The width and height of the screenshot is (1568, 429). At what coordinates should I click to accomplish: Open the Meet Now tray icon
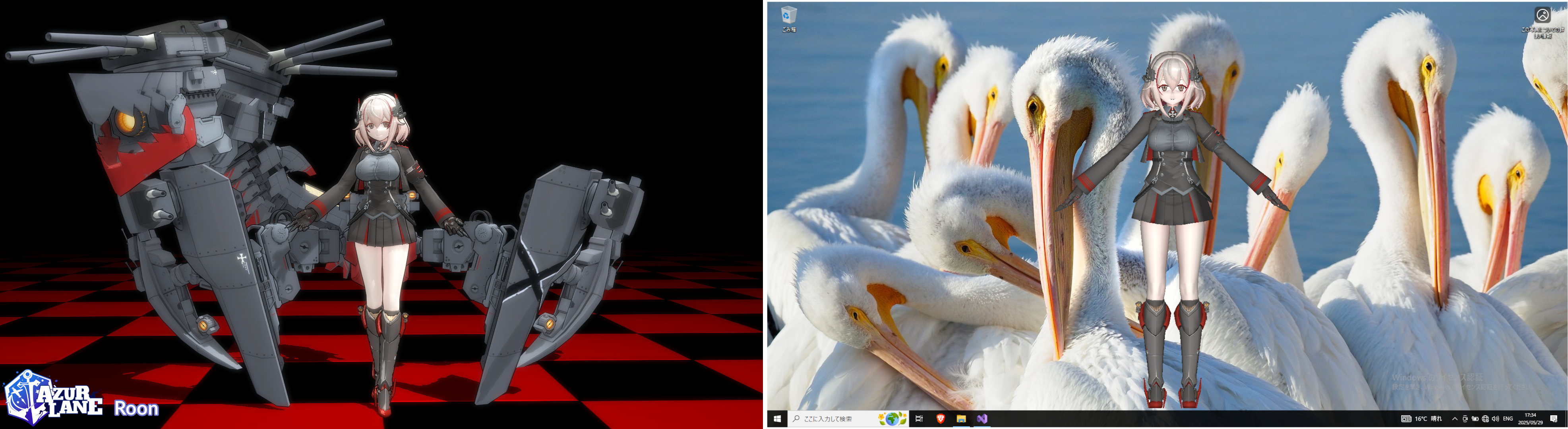(1465, 419)
